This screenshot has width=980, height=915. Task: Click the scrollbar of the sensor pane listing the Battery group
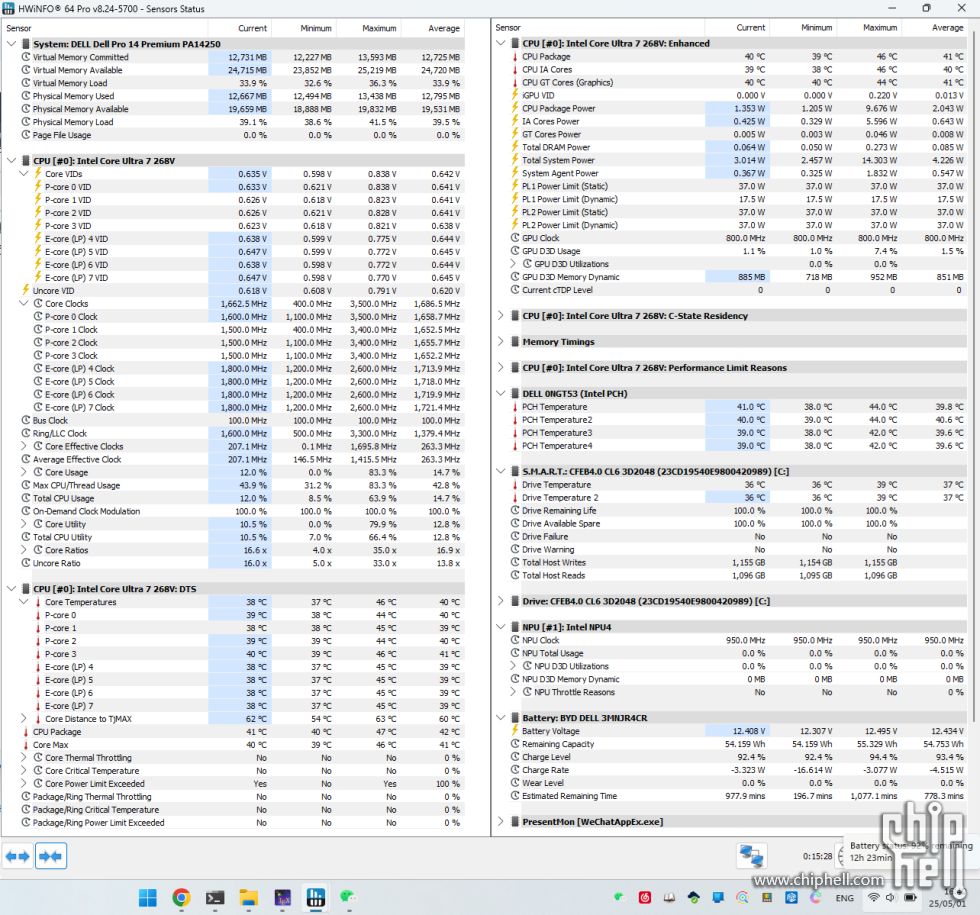point(974,375)
